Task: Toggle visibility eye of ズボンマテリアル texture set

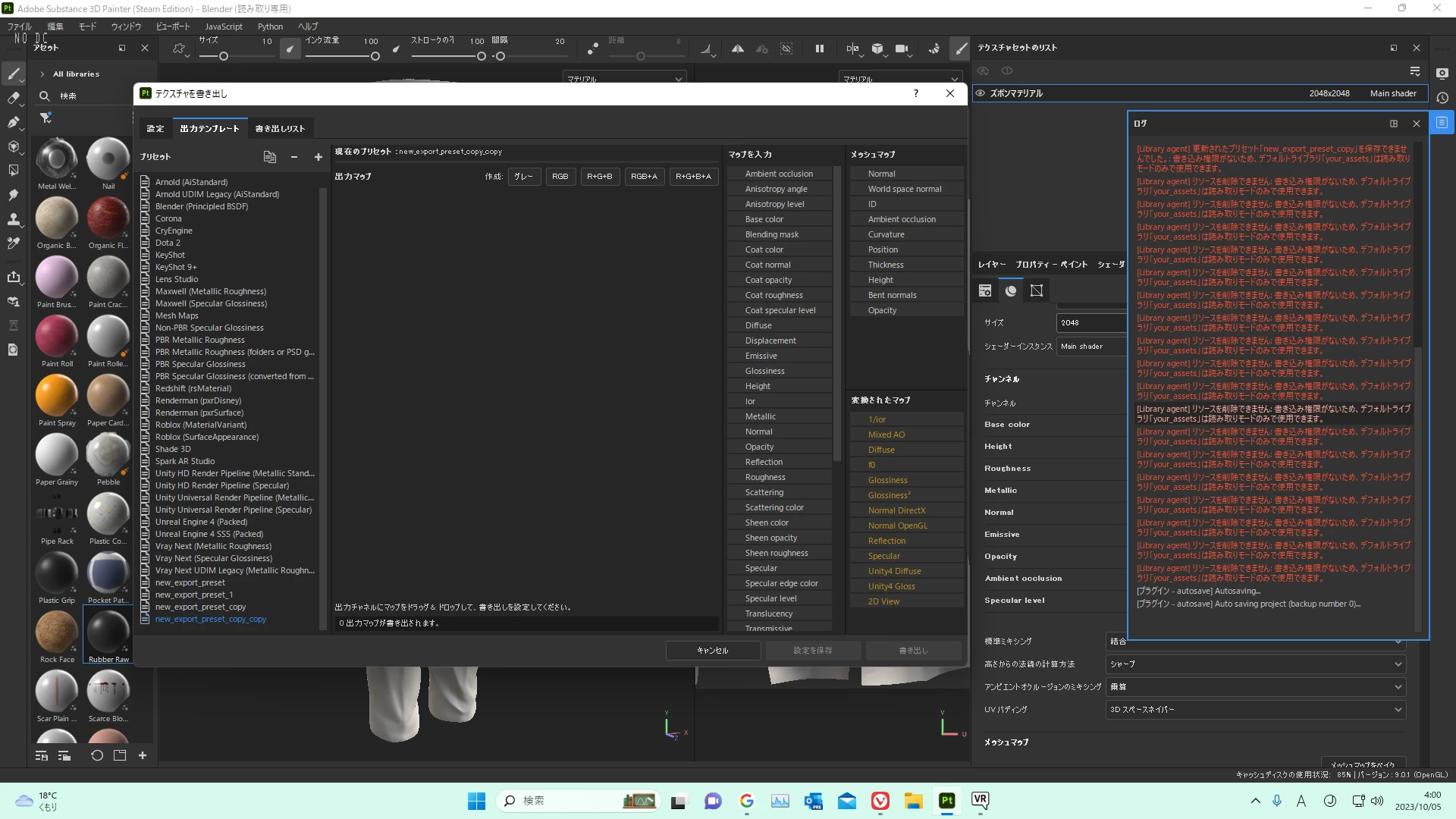Action: pyautogui.click(x=980, y=93)
